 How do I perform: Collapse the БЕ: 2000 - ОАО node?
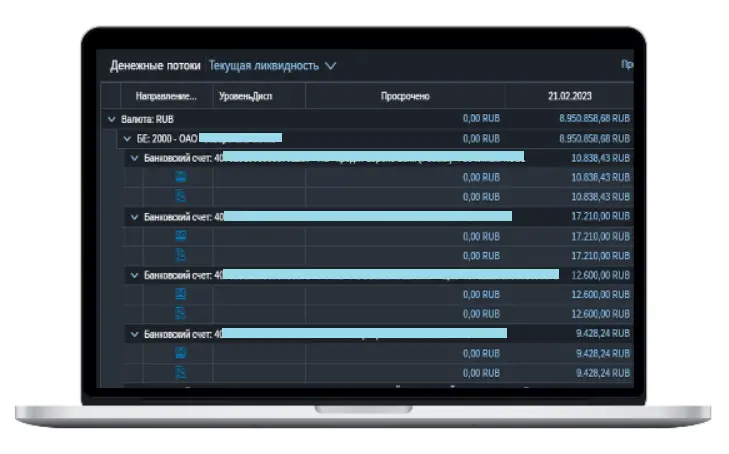(x=126, y=138)
